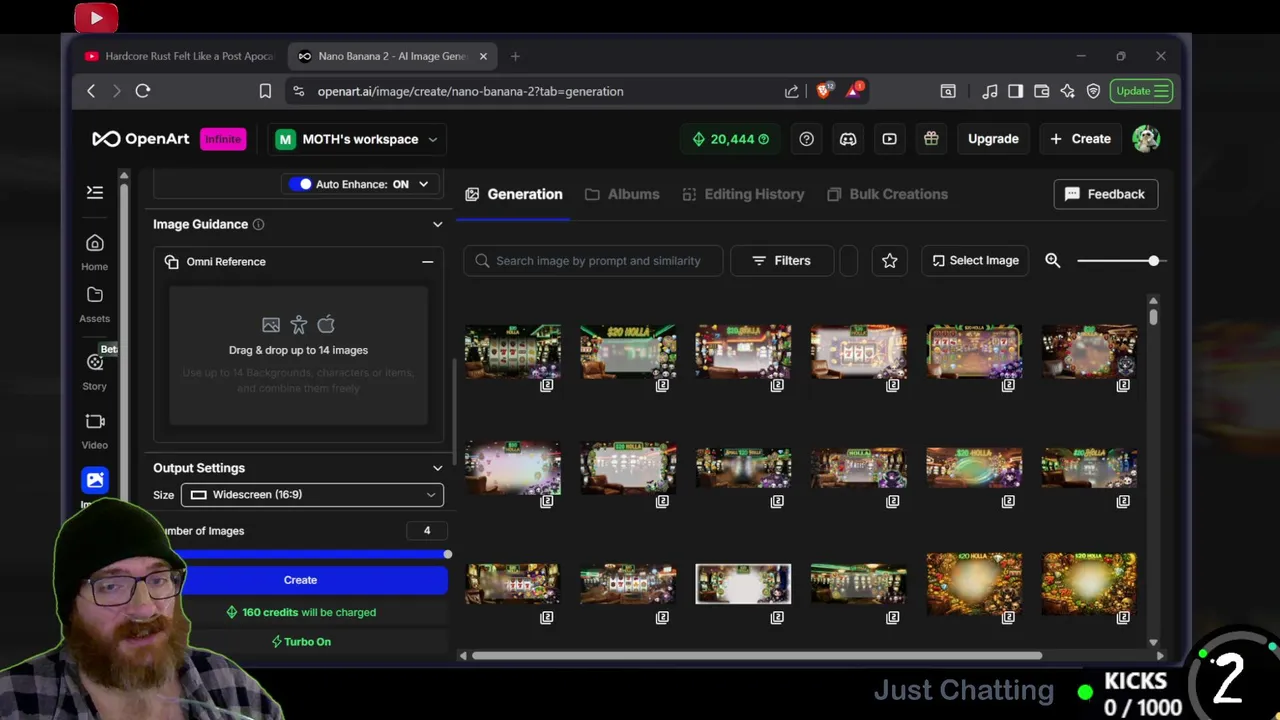Click Image Guidance info icon

[258, 225]
